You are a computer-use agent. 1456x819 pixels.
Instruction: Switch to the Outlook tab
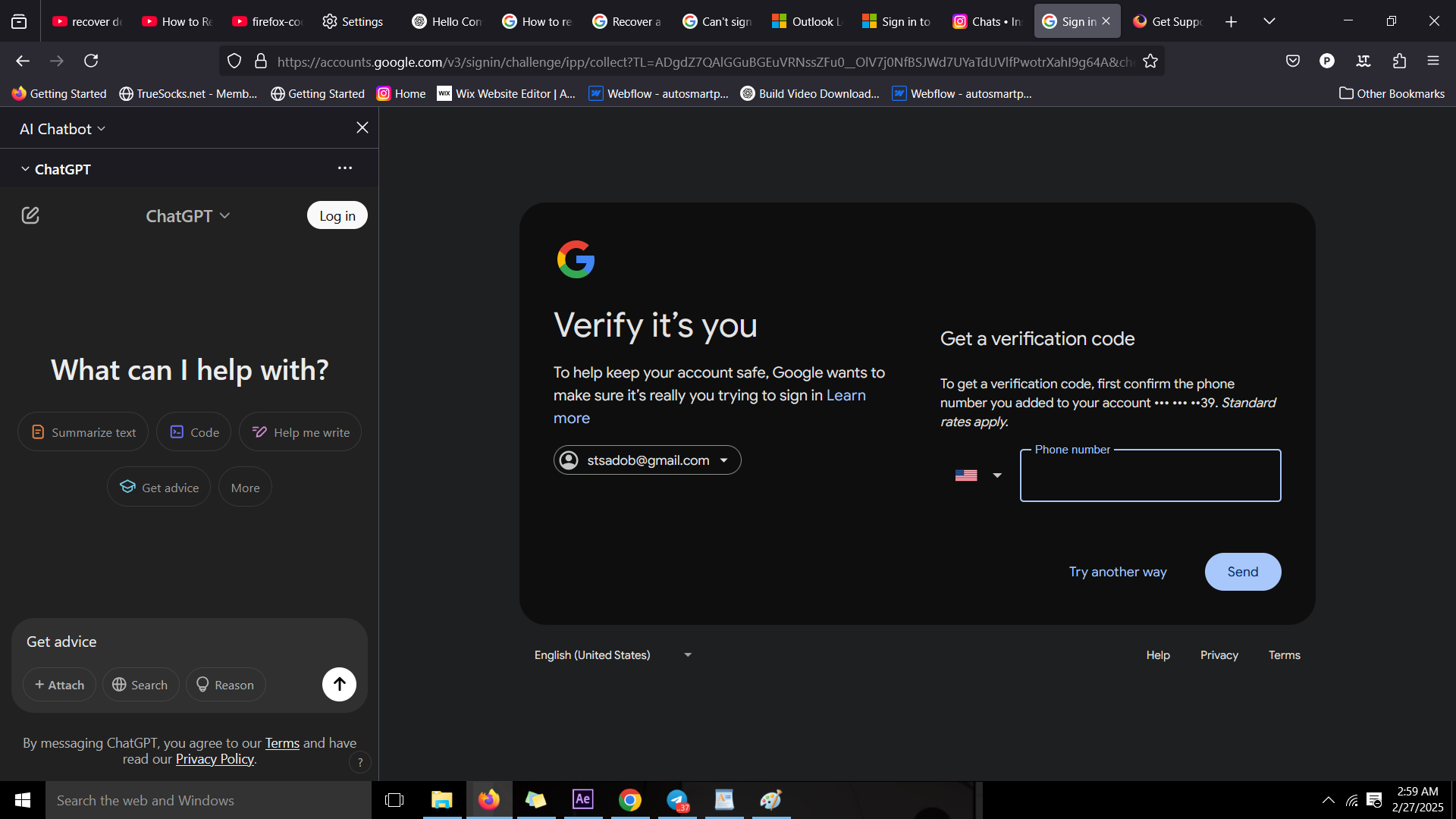pyautogui.click(x=808, y=22)
